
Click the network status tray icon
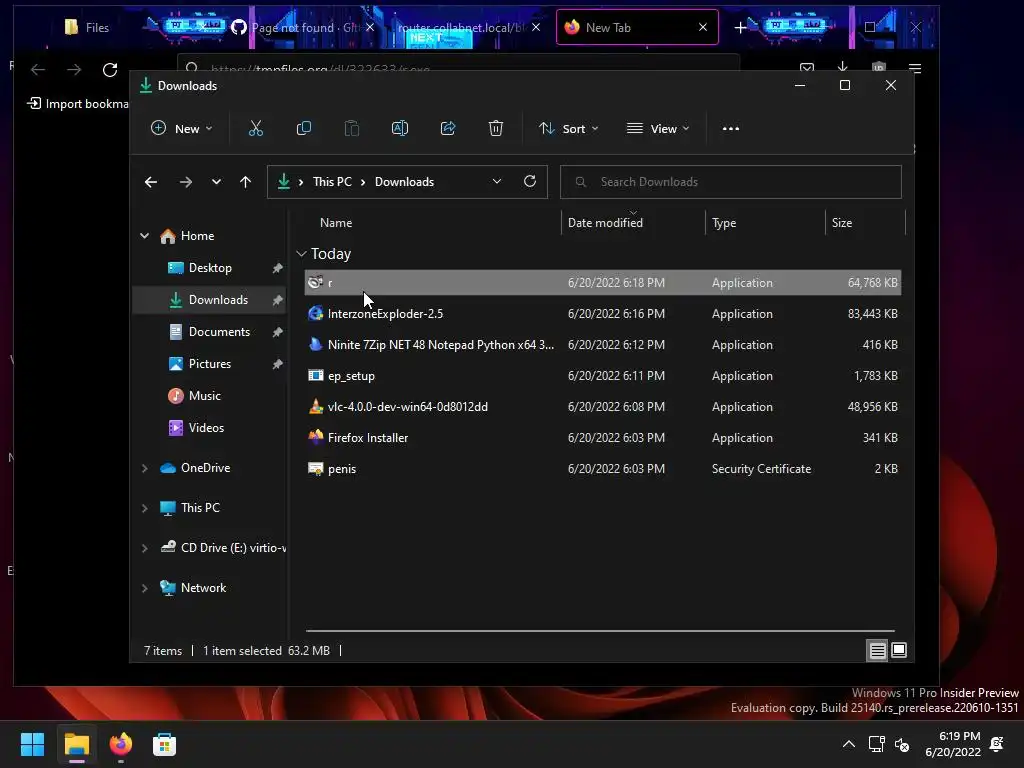pos(876,744)
